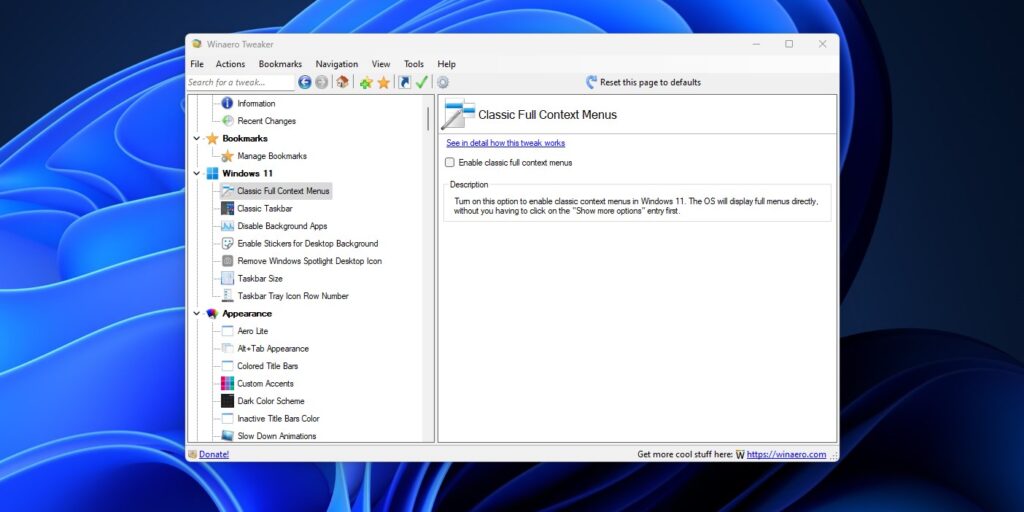Click the Colored Title Bars icon
The height and width of the screenshot is (512, 1024).
(x=227, y=366)
